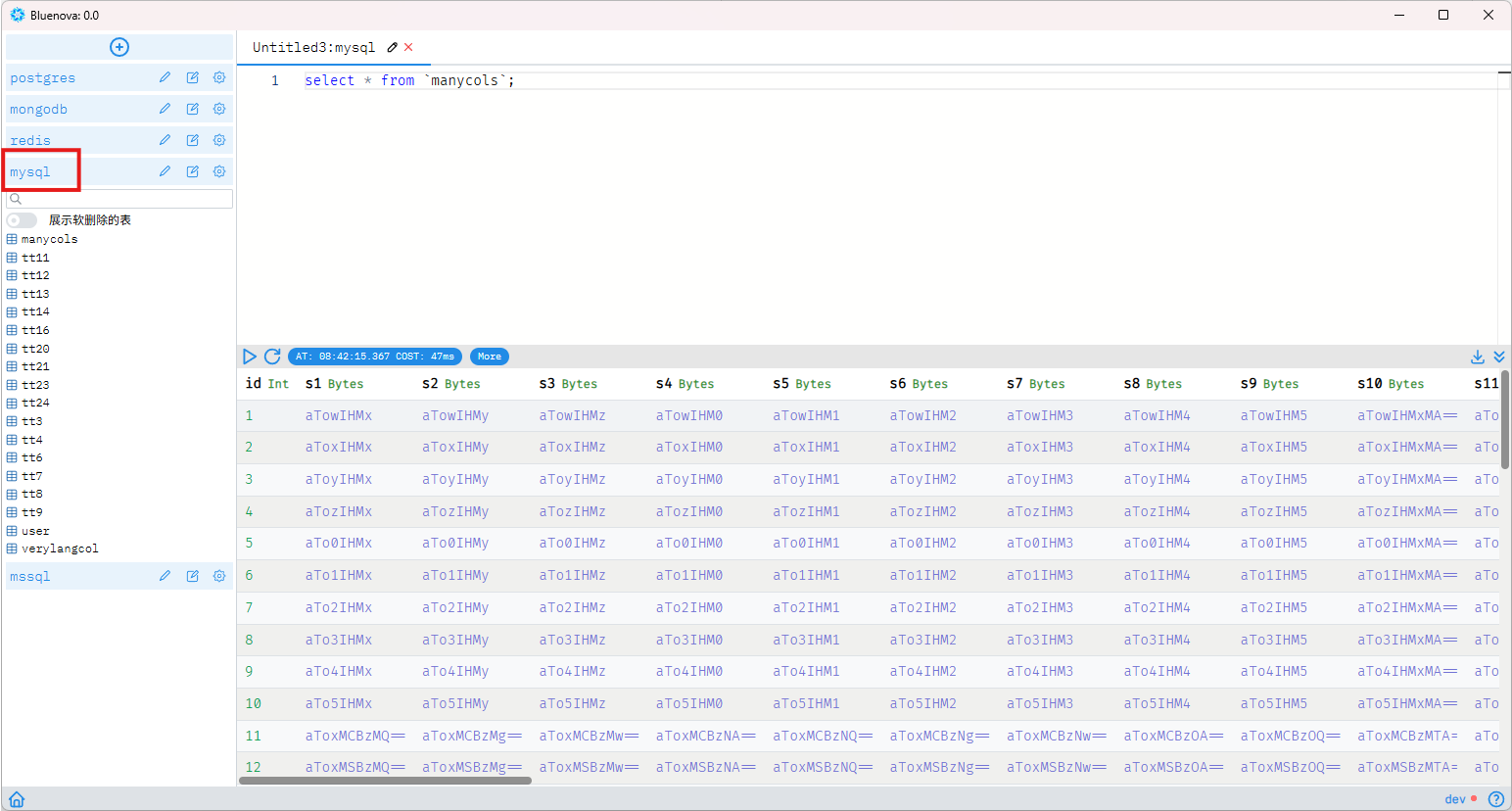This screenshot has width=1512, height=811.
Task: Open the tt14 table
Action: click(27, 311)
